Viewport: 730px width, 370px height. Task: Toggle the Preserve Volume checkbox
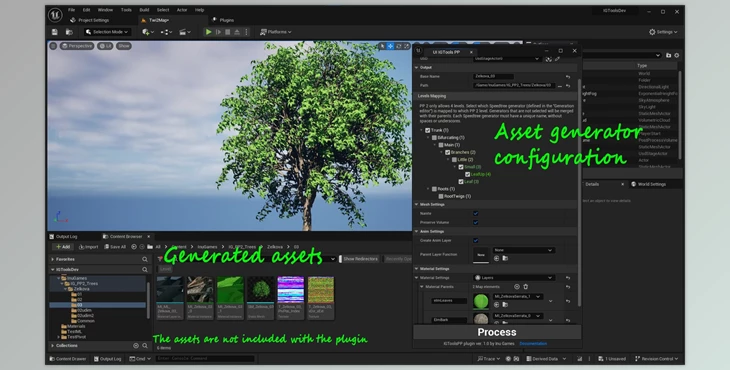(476, 222)
